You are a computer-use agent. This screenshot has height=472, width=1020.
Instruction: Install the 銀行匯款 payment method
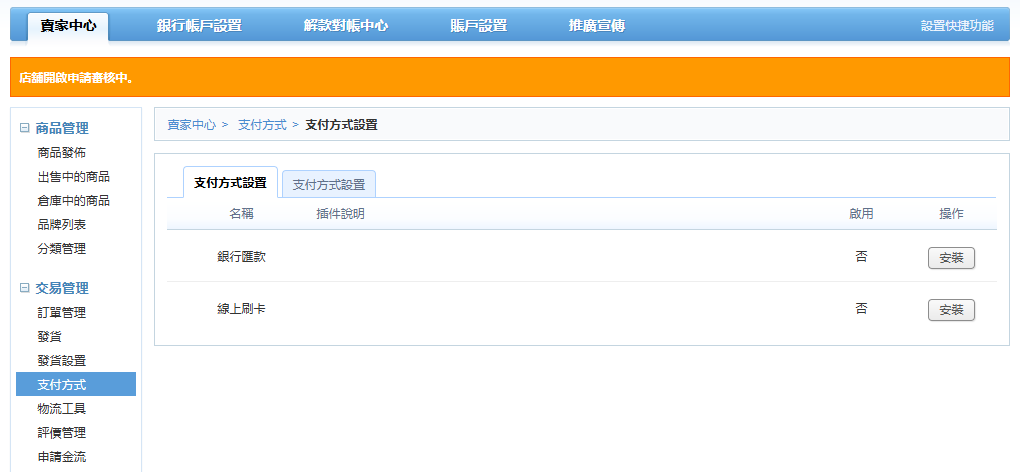tap(951, 258)
